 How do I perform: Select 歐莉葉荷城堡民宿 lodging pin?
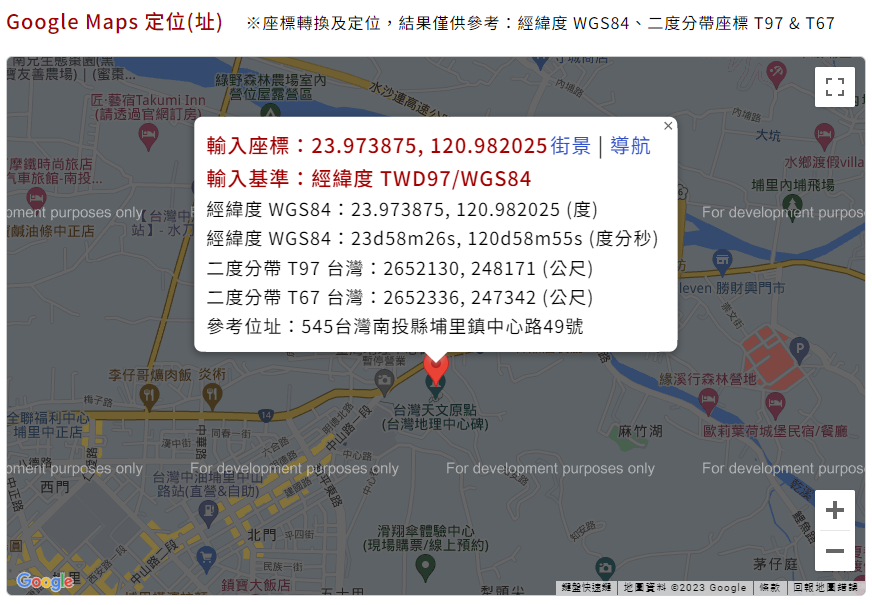pos(775,404)
